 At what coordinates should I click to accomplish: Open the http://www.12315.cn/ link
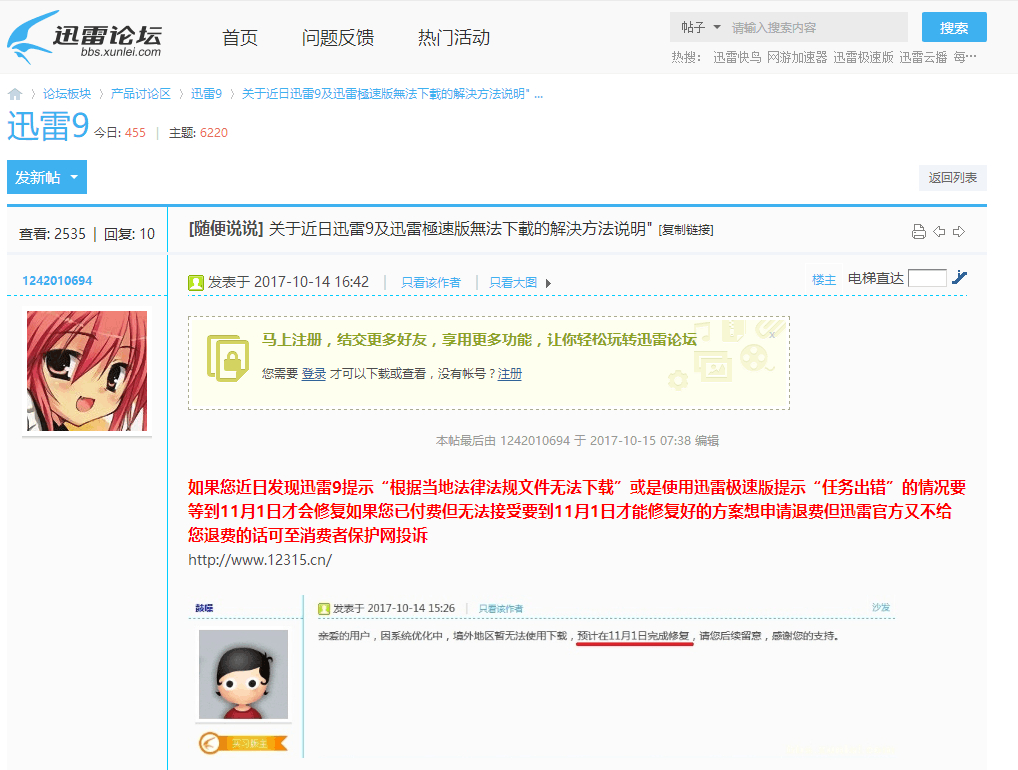pos(260,560)
